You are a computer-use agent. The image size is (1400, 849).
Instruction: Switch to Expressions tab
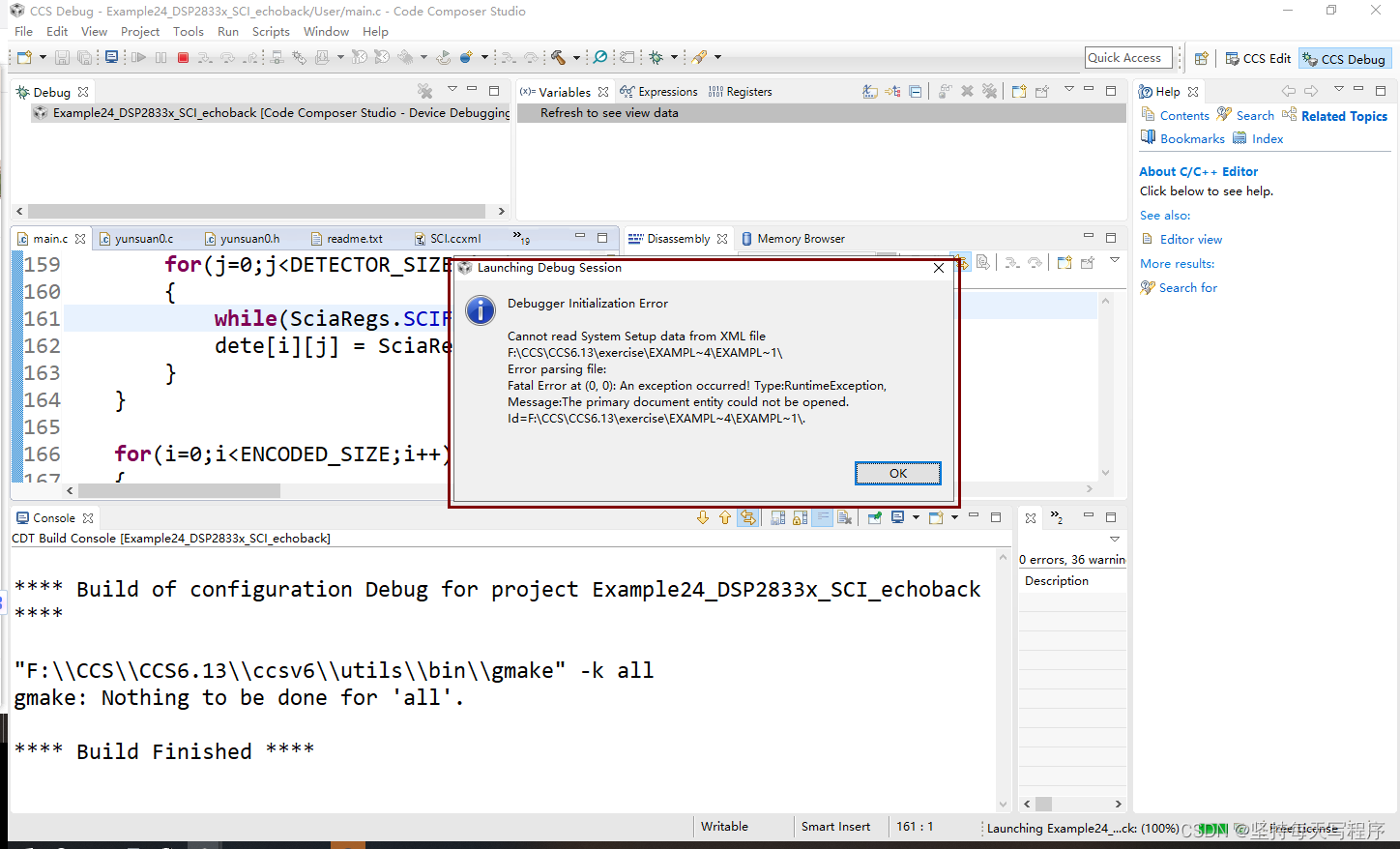(658, 92)
